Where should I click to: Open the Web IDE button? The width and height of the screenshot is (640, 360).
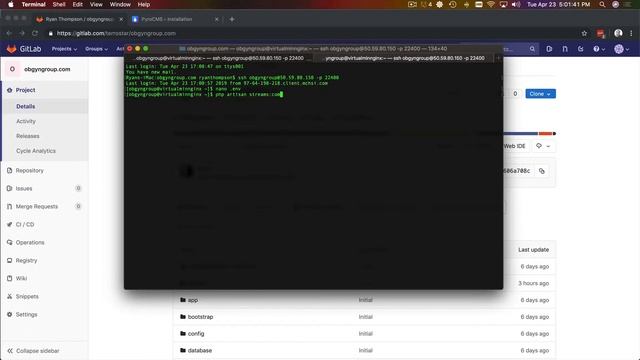514,146
